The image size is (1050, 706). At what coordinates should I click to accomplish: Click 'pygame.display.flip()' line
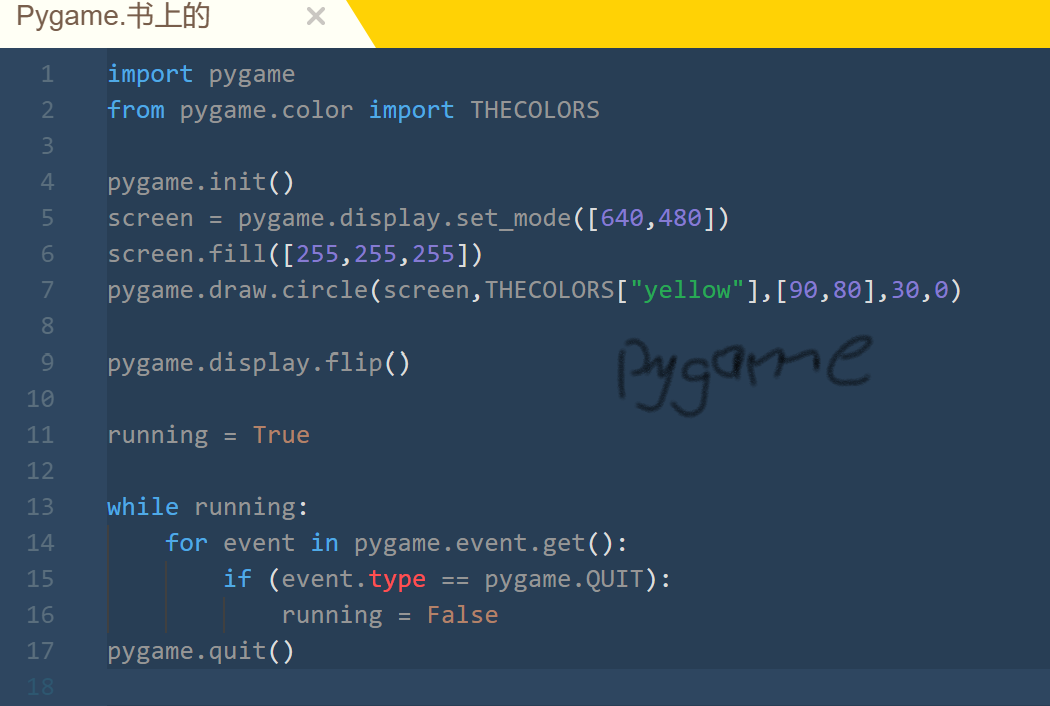pos(258,363)
